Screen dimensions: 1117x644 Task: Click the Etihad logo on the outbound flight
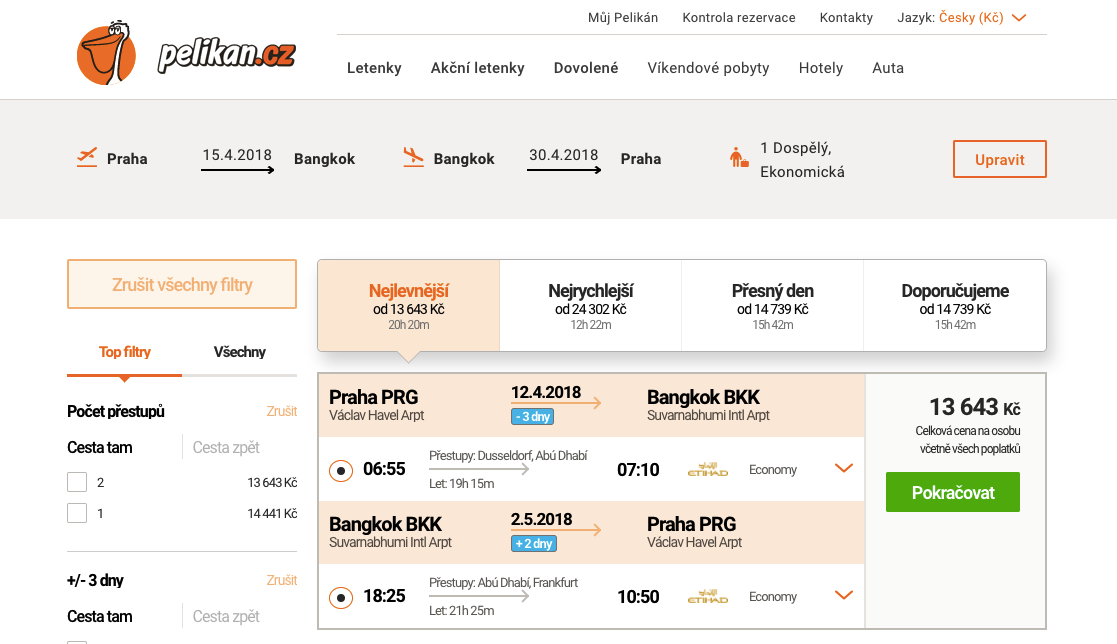(708, 470)
